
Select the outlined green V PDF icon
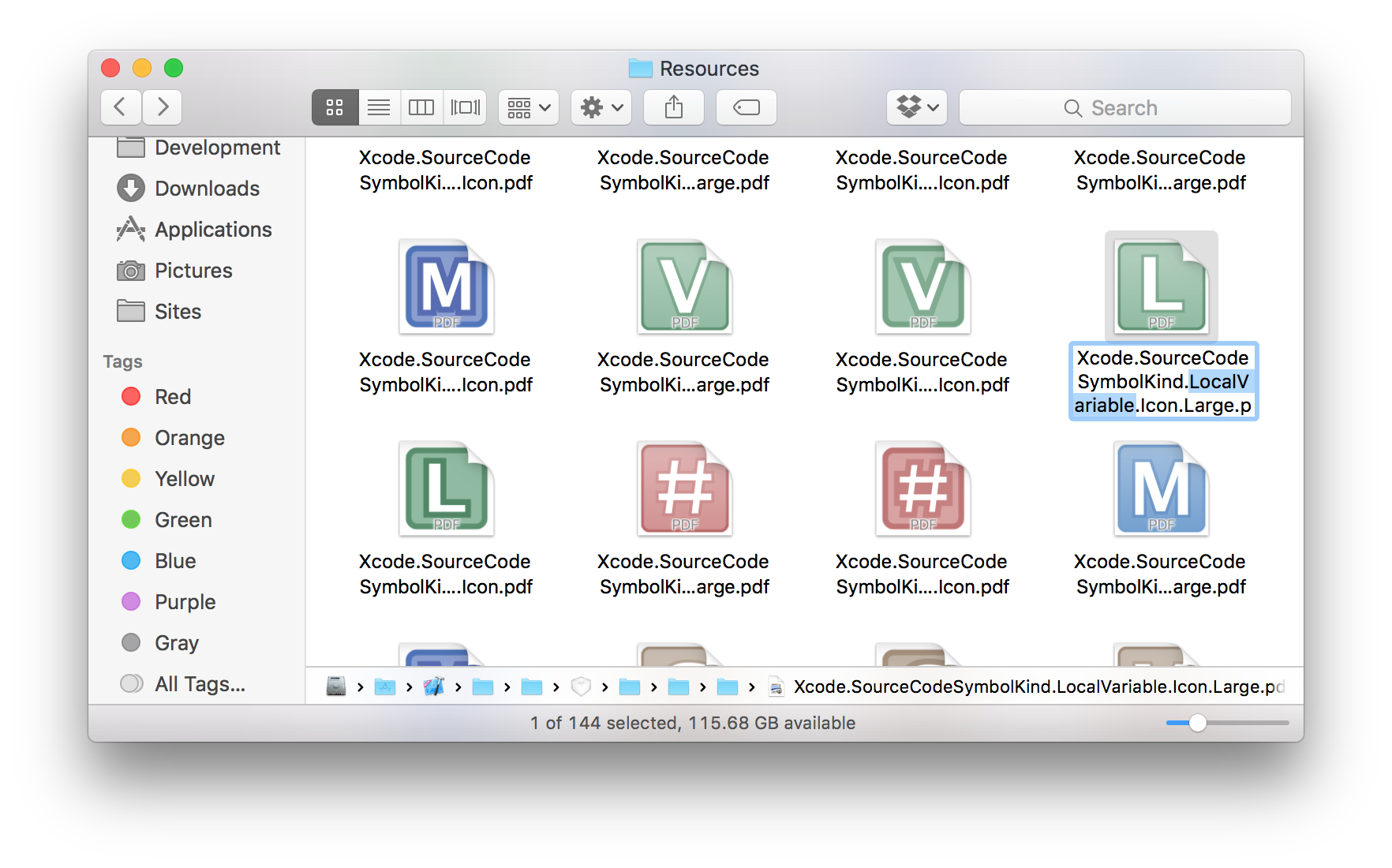click(x=923, y=287)
